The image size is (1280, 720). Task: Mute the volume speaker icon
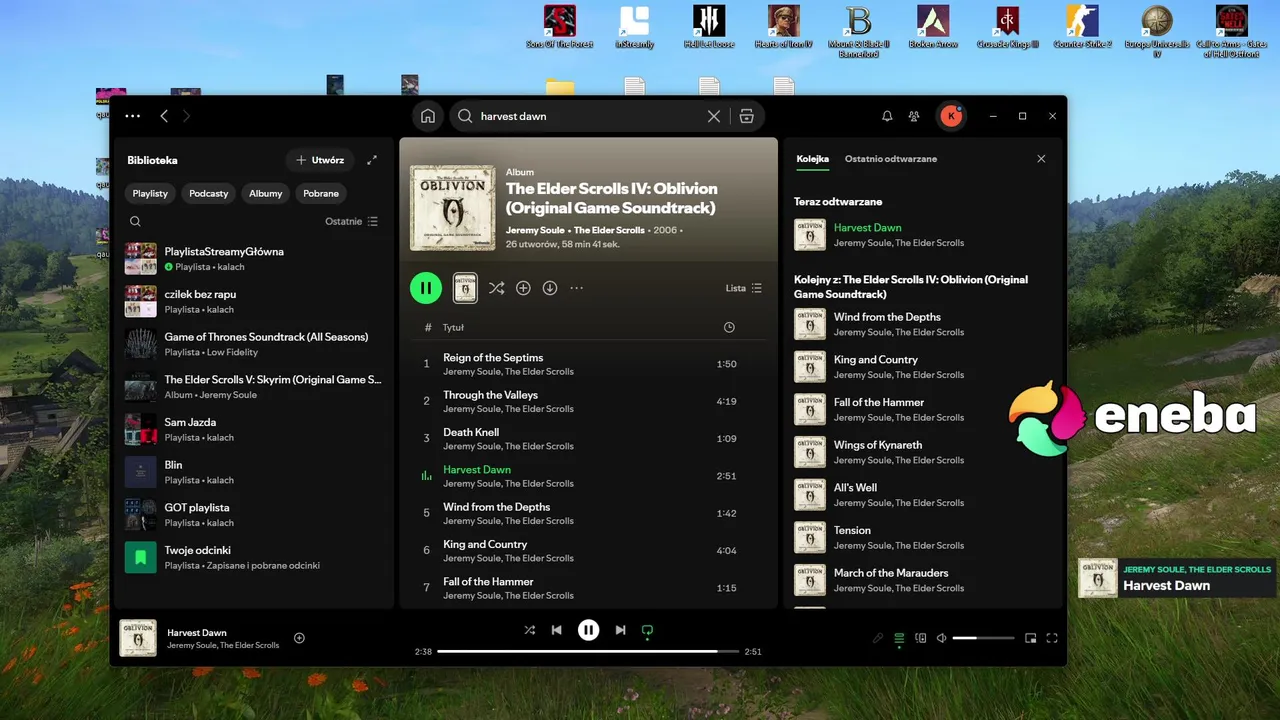tap(942, 638)
